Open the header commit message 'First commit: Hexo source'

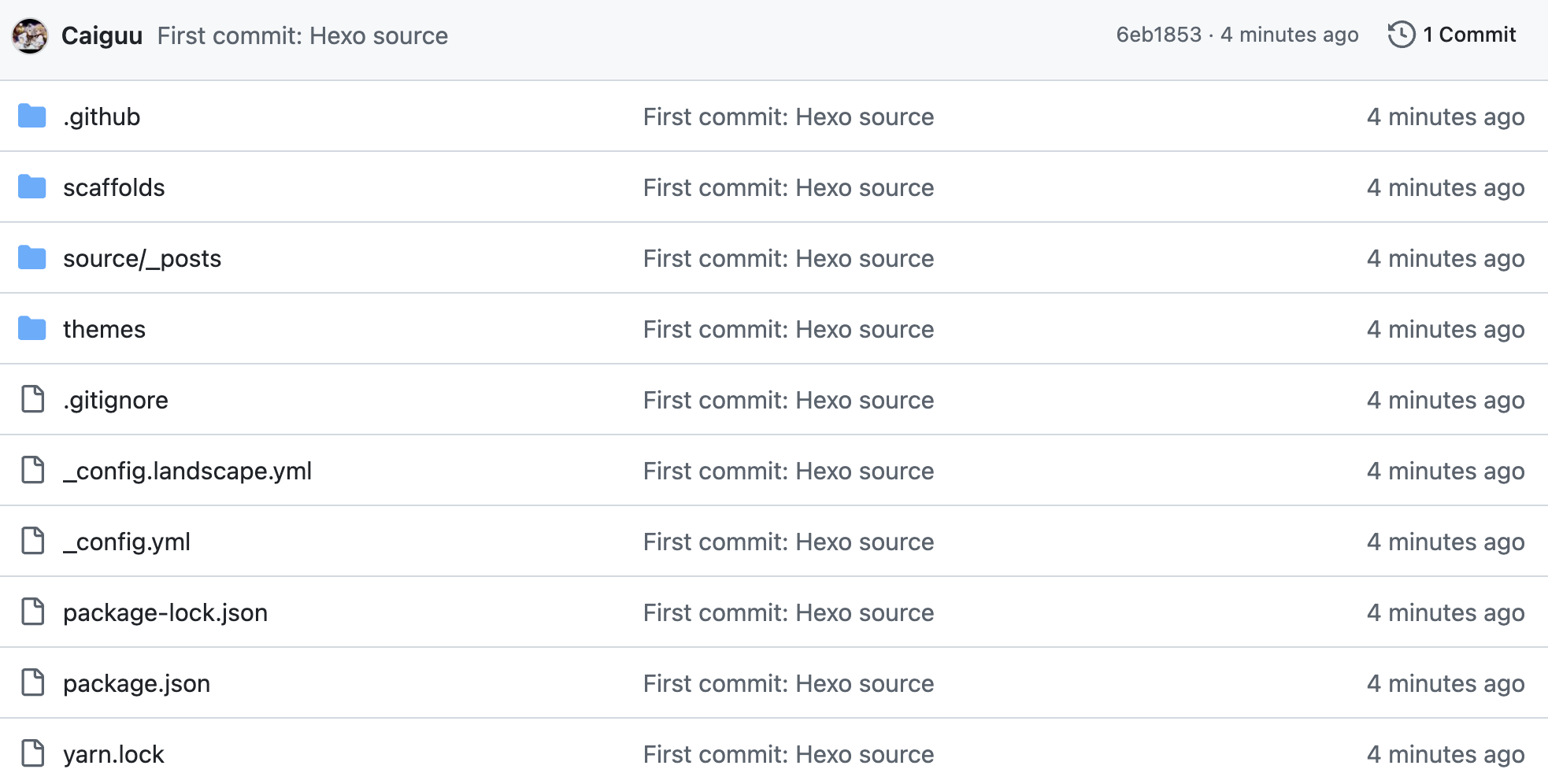(x=302, y=35)
